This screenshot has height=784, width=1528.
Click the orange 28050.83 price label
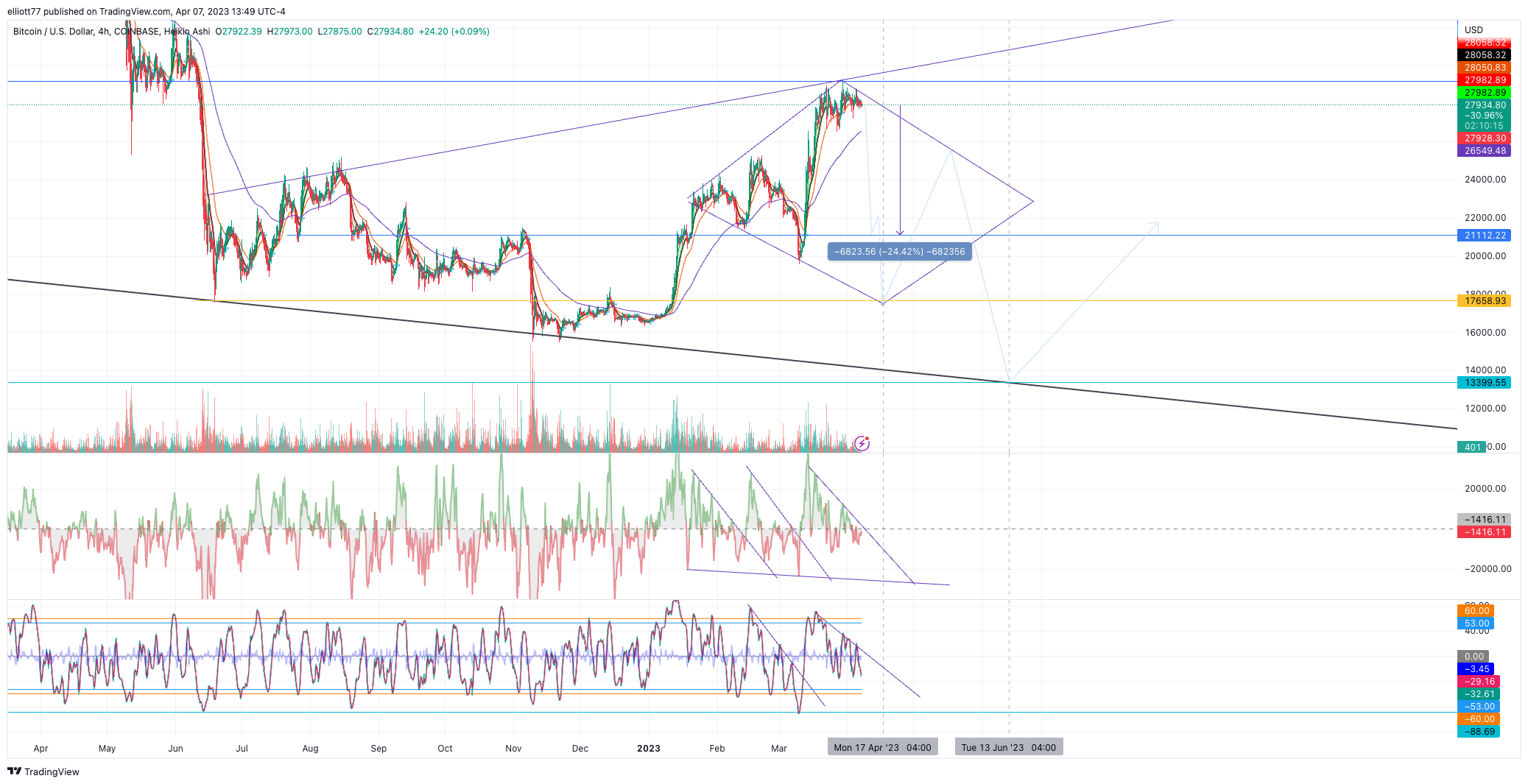pyautogui.click(x=1484, y=68)
